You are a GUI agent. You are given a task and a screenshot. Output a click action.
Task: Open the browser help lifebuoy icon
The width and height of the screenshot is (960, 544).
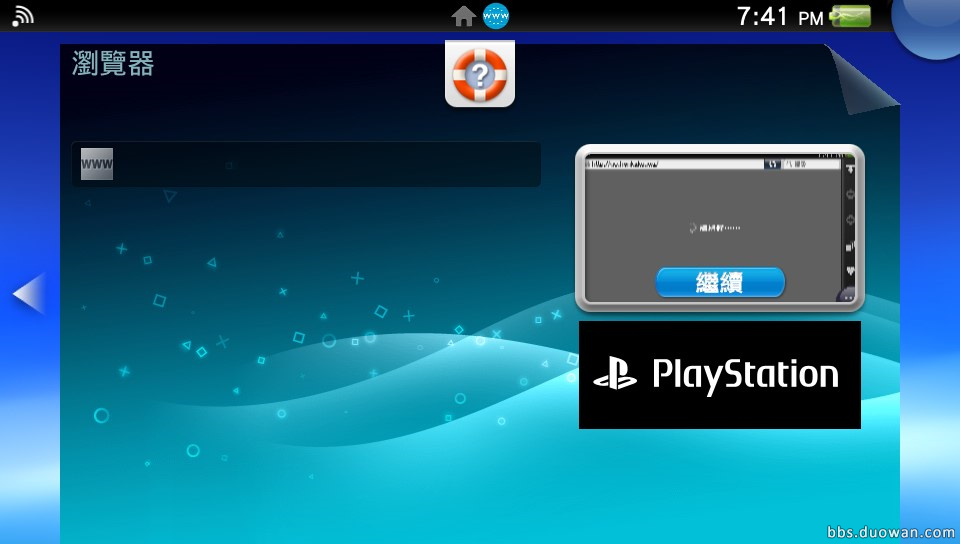479,75
